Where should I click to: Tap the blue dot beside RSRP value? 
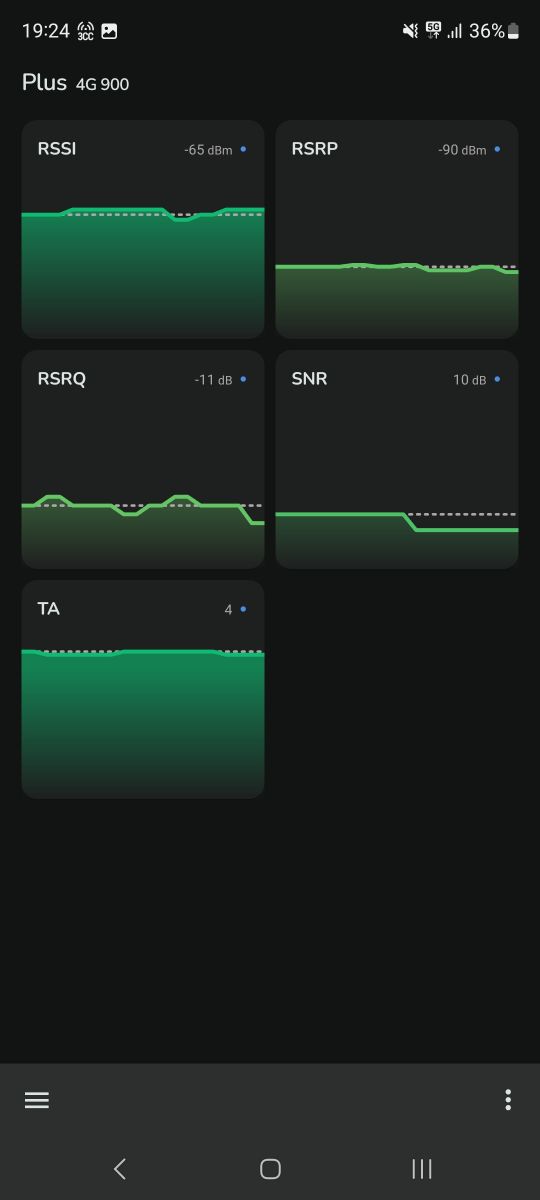(x=497, y=149)
